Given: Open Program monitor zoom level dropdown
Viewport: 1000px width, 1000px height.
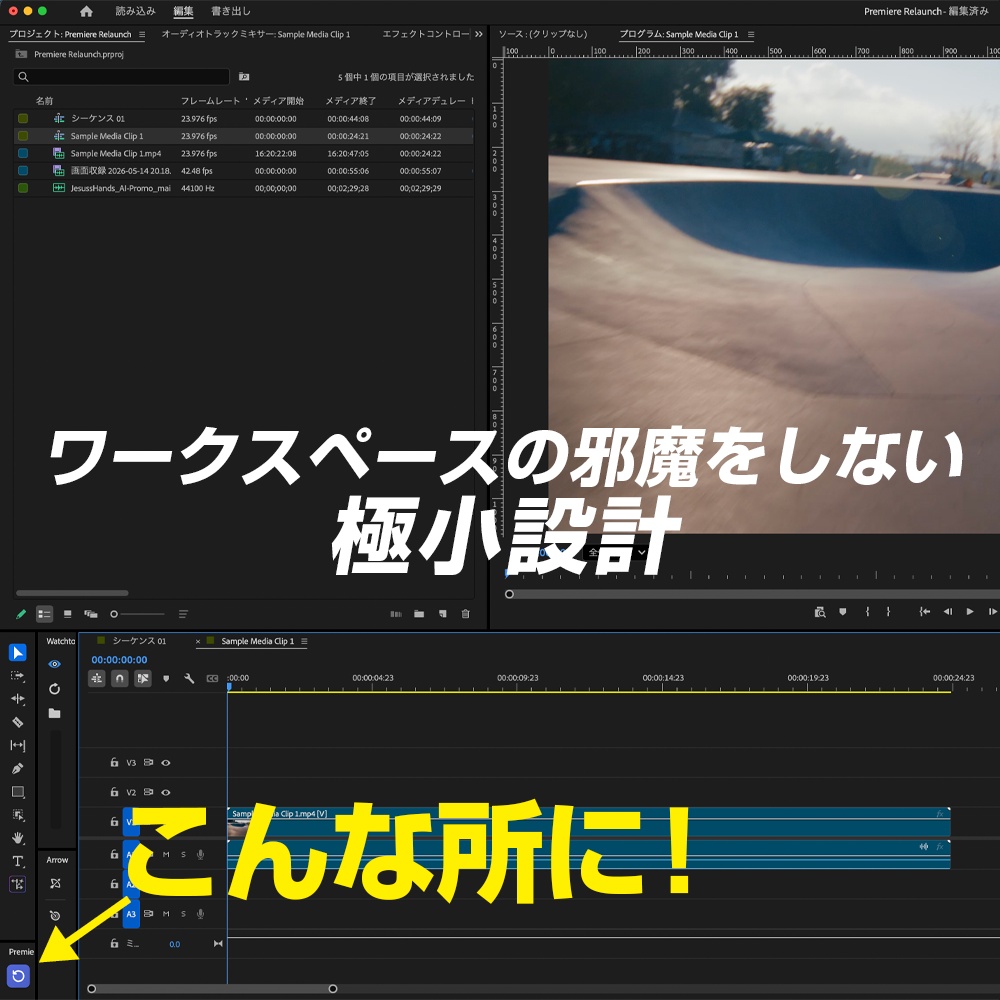Looking at the screenshot, I should pos(617,552).
